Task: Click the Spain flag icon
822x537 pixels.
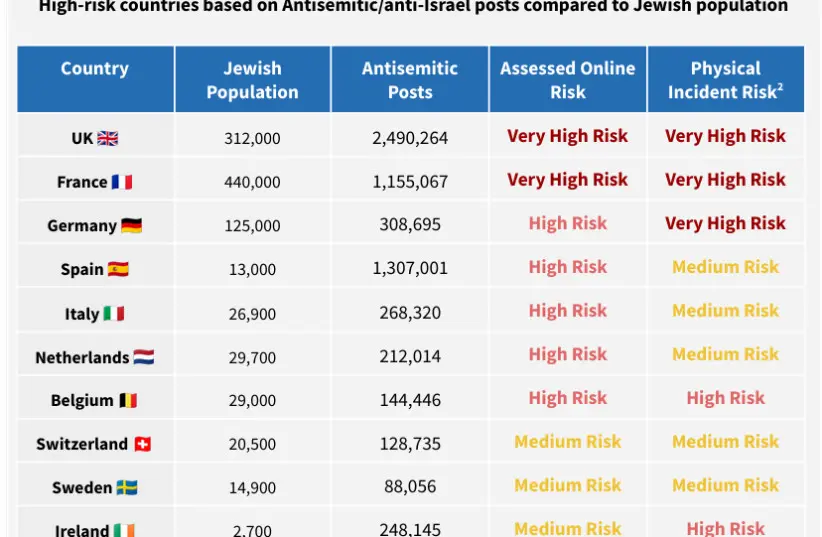Action: [x=118, y=269]
